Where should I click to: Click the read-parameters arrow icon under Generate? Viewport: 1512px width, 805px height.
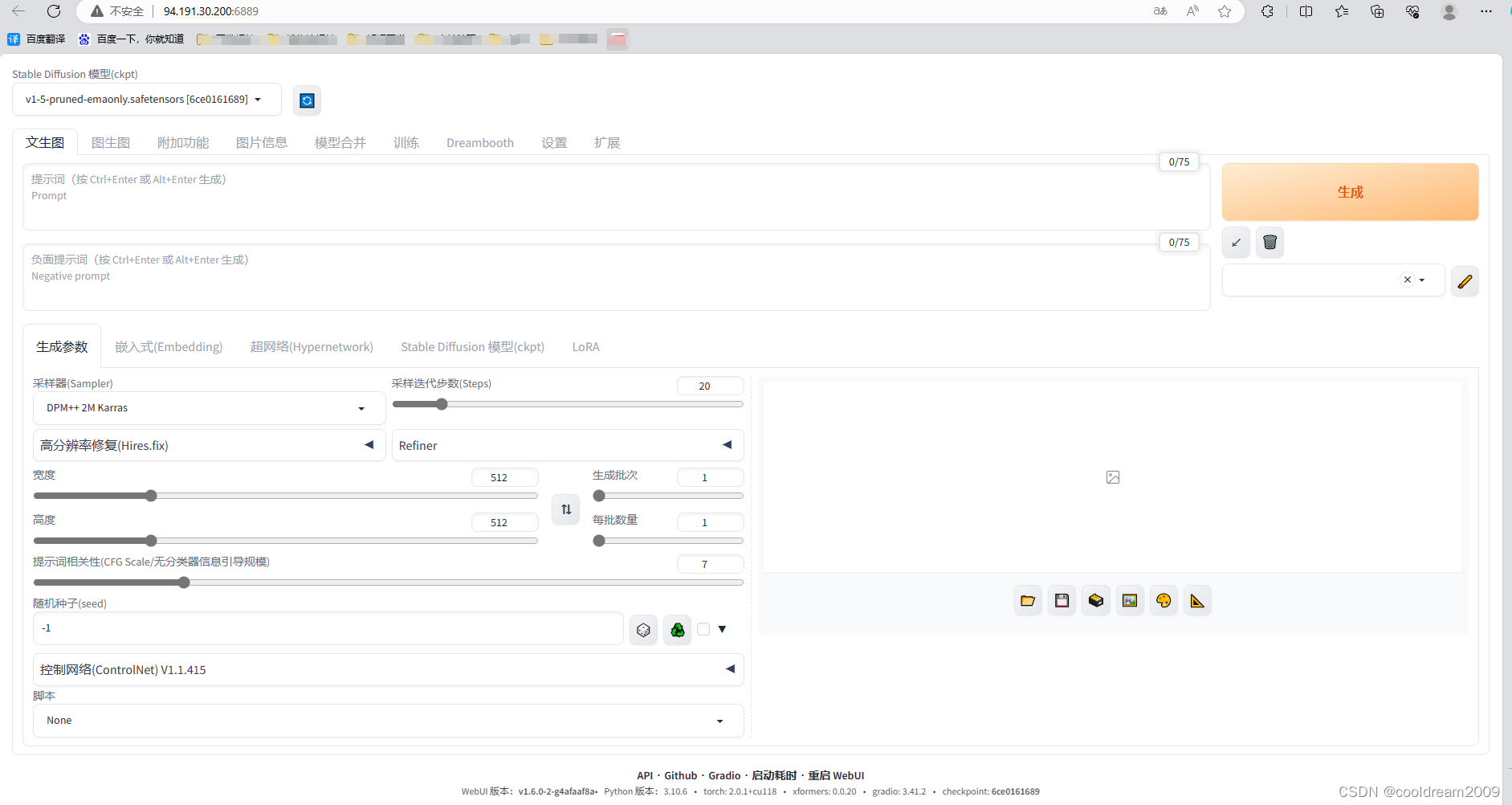click(1236, 242)
